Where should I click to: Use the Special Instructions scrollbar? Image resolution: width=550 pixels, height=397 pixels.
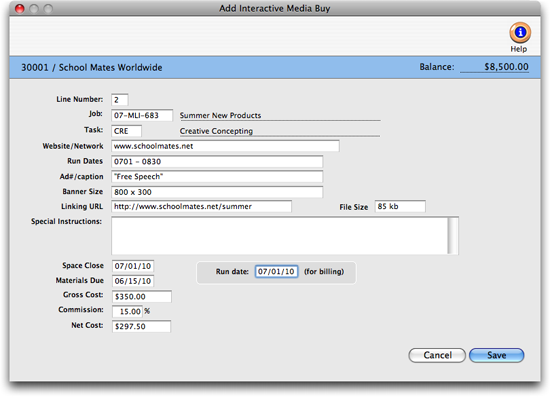click(453, 236)
